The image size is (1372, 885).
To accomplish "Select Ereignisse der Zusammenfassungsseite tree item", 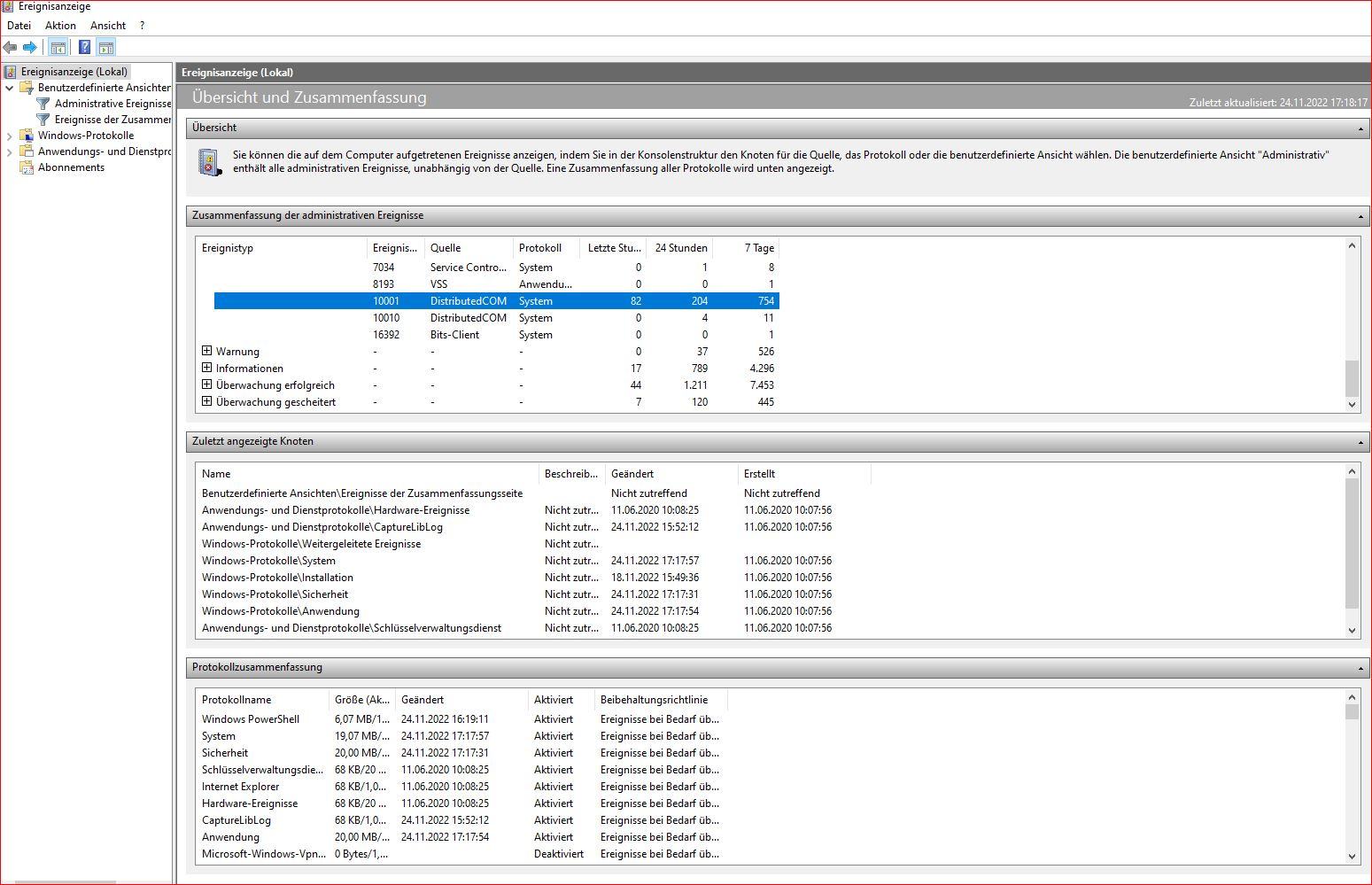I will 112,120.
